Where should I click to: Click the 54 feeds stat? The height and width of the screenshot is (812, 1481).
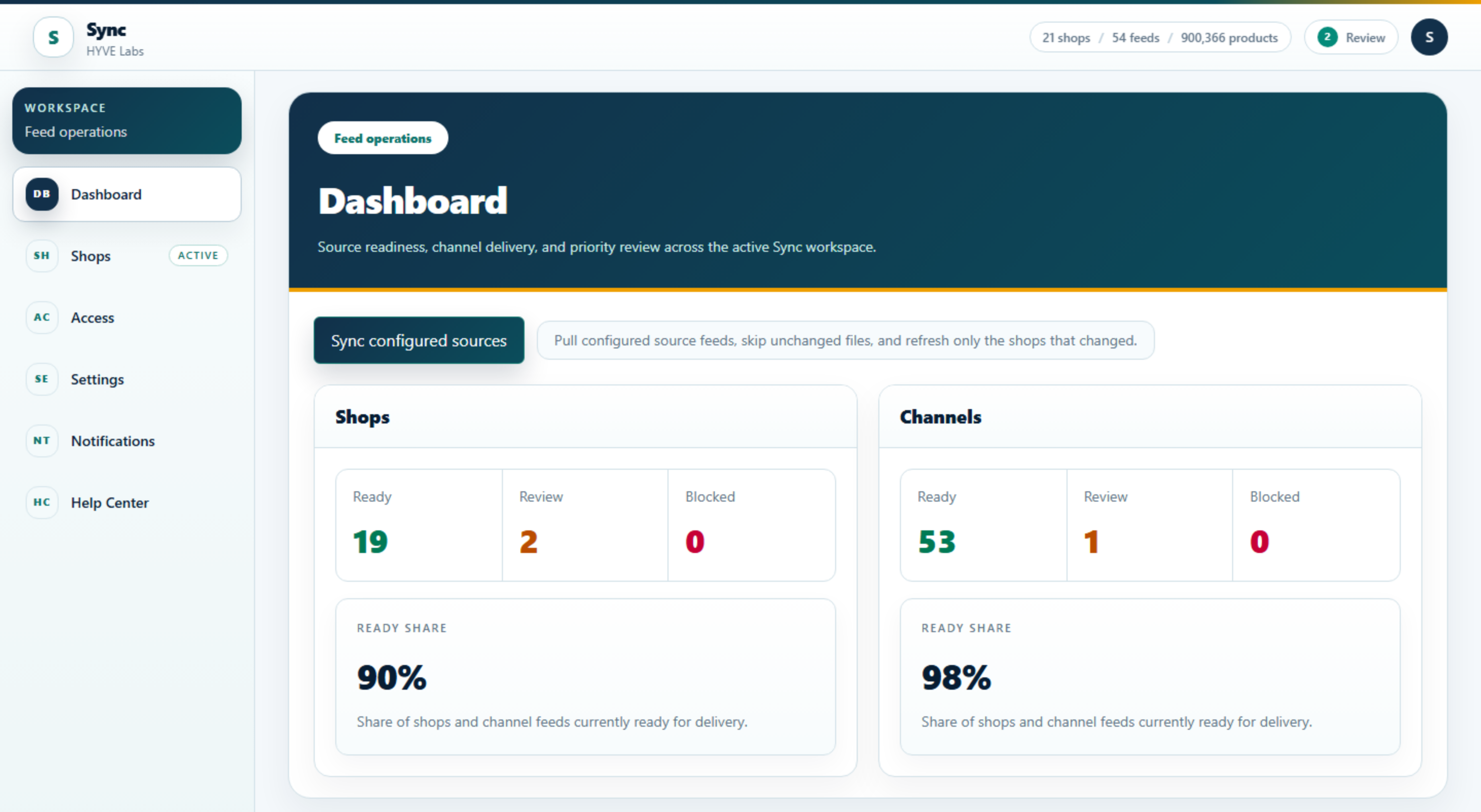click(1135, 38)
